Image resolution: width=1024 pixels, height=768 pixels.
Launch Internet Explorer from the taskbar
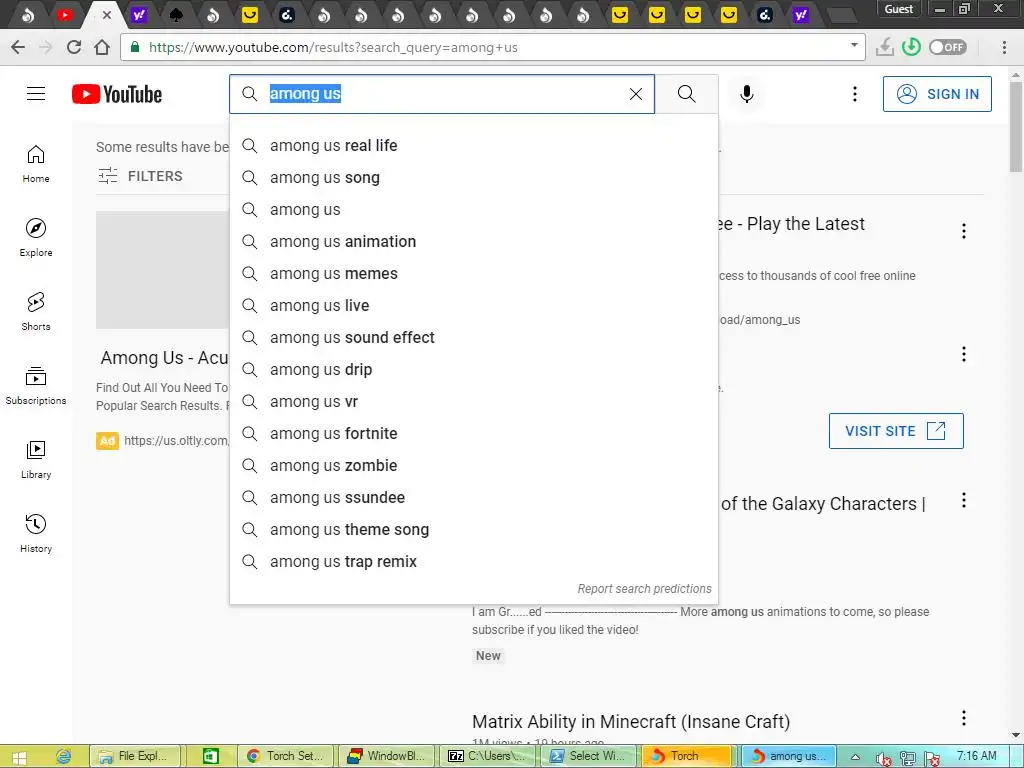(x=63, y=757)
